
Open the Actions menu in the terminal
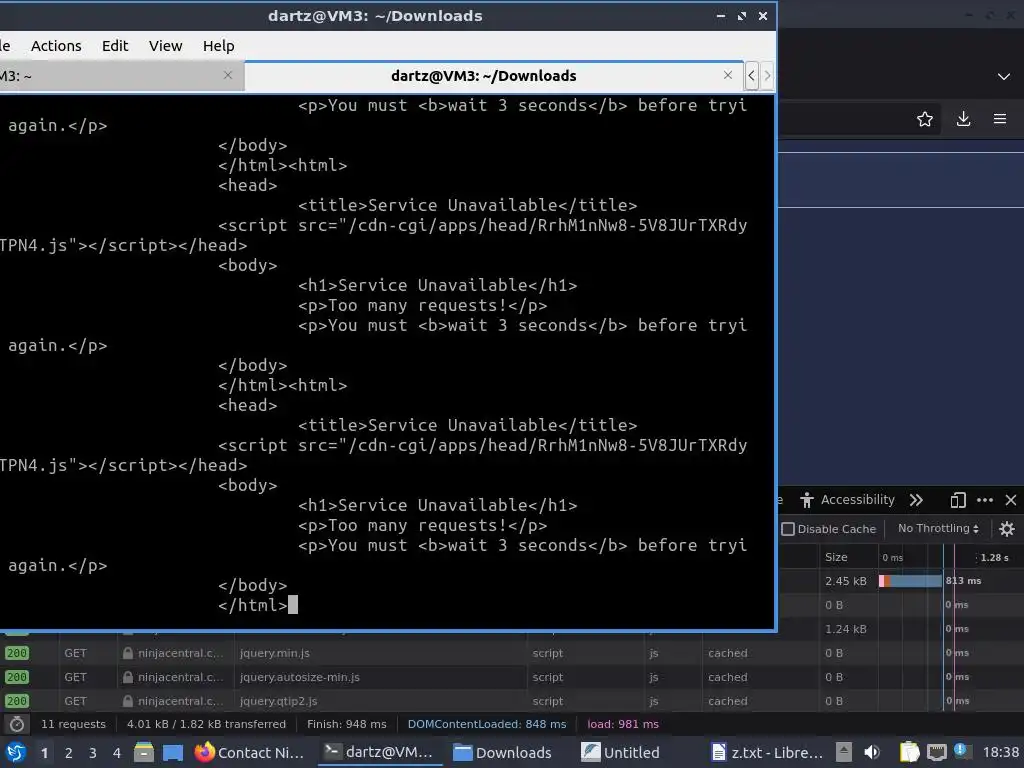pyautogui.click(x=56, y=46)
